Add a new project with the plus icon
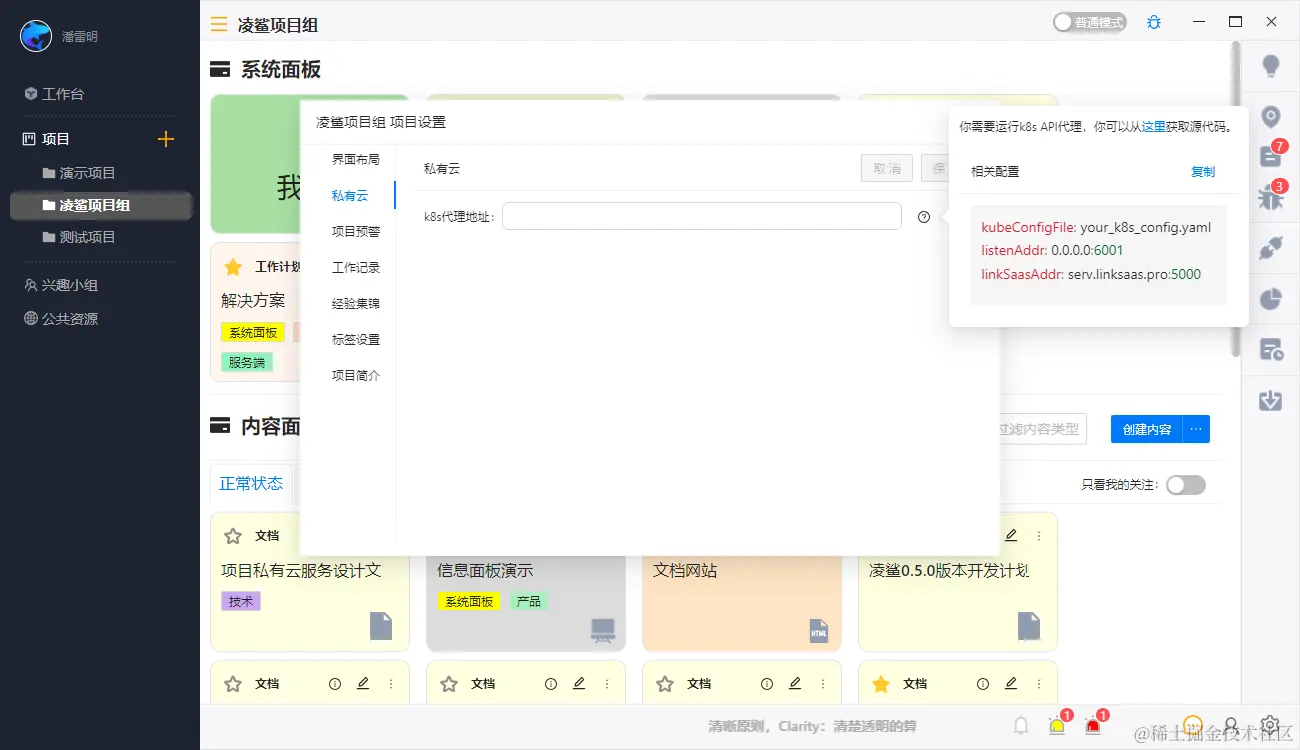 (x=166, y=139)
